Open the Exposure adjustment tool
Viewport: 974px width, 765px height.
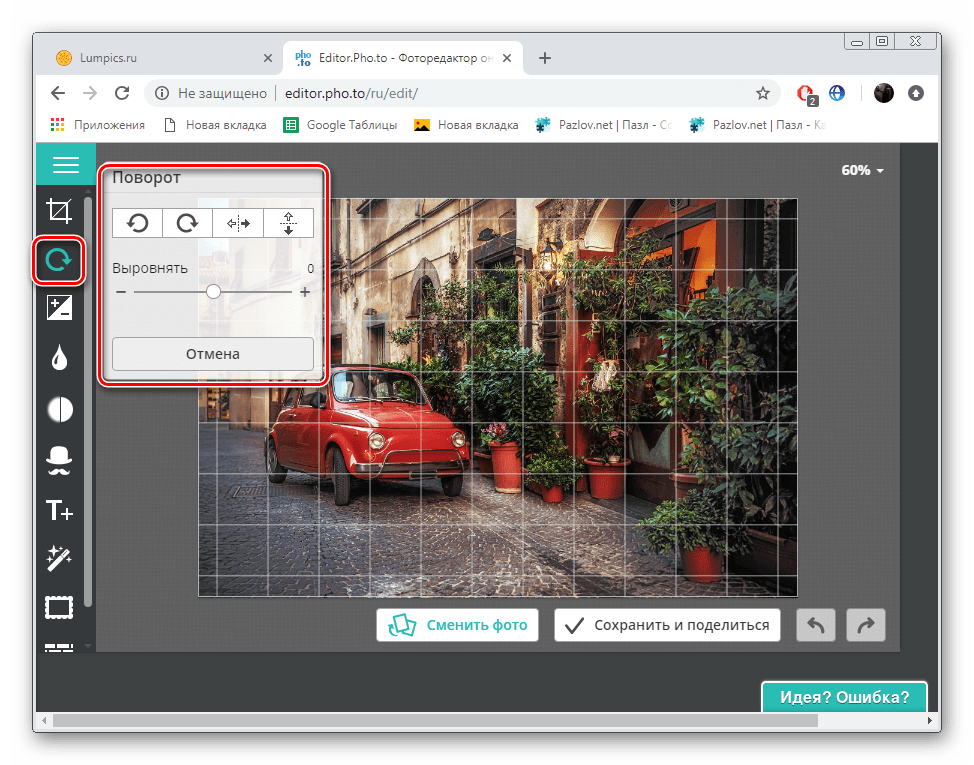click(x=59, y=307)
